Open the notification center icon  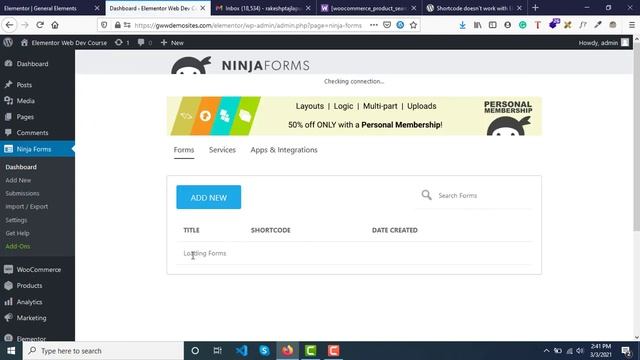pyautogui.click(x=626, y=351)
